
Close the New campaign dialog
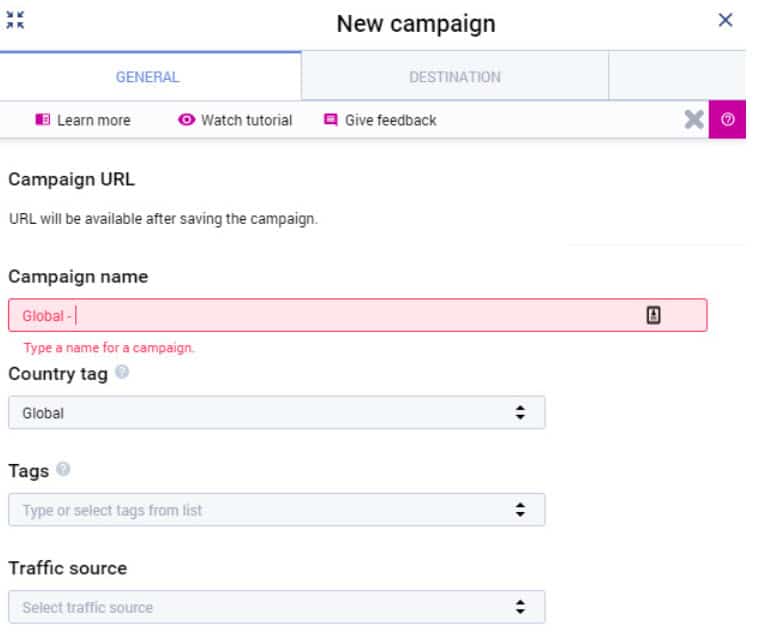pos(726,21)
